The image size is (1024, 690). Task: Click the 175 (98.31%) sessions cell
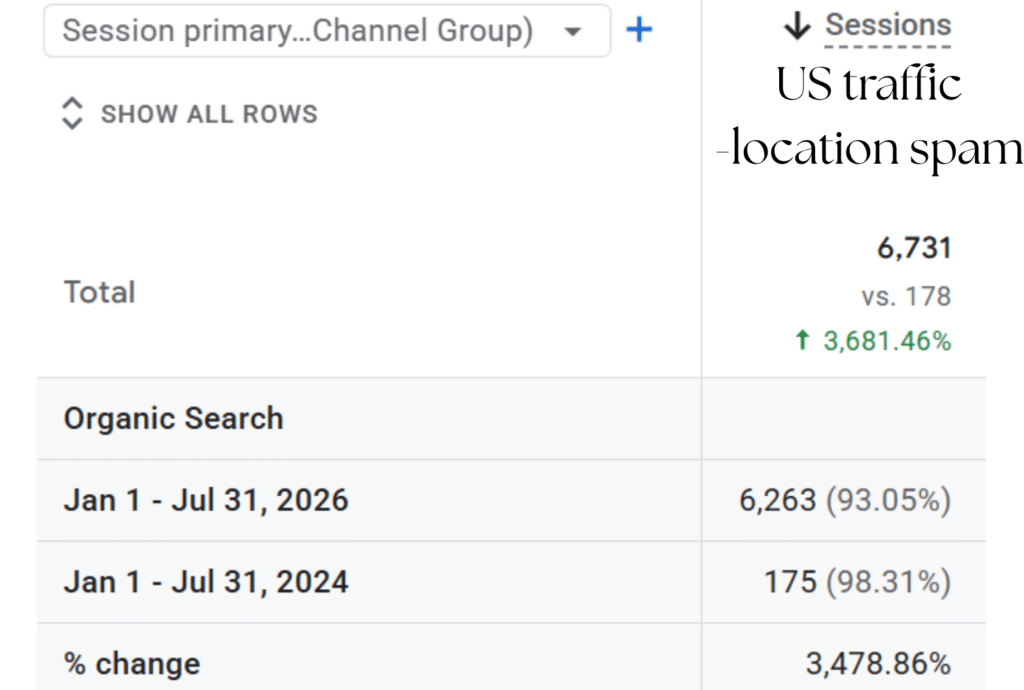pos(857,582)
